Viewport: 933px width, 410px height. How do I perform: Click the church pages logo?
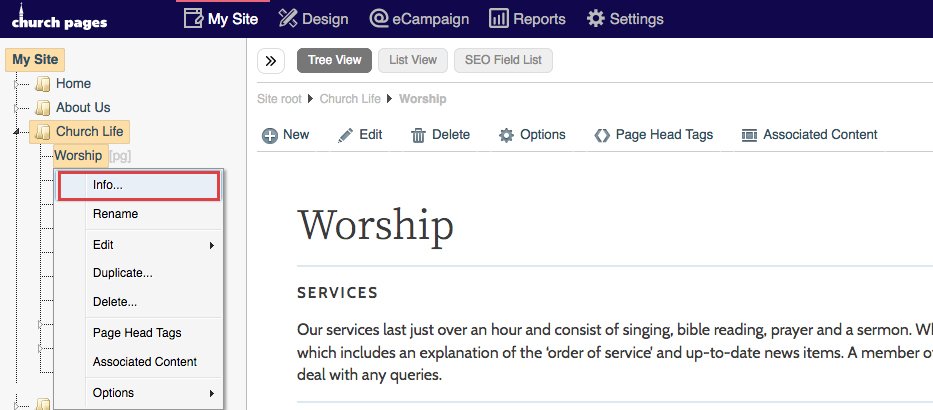59,17
